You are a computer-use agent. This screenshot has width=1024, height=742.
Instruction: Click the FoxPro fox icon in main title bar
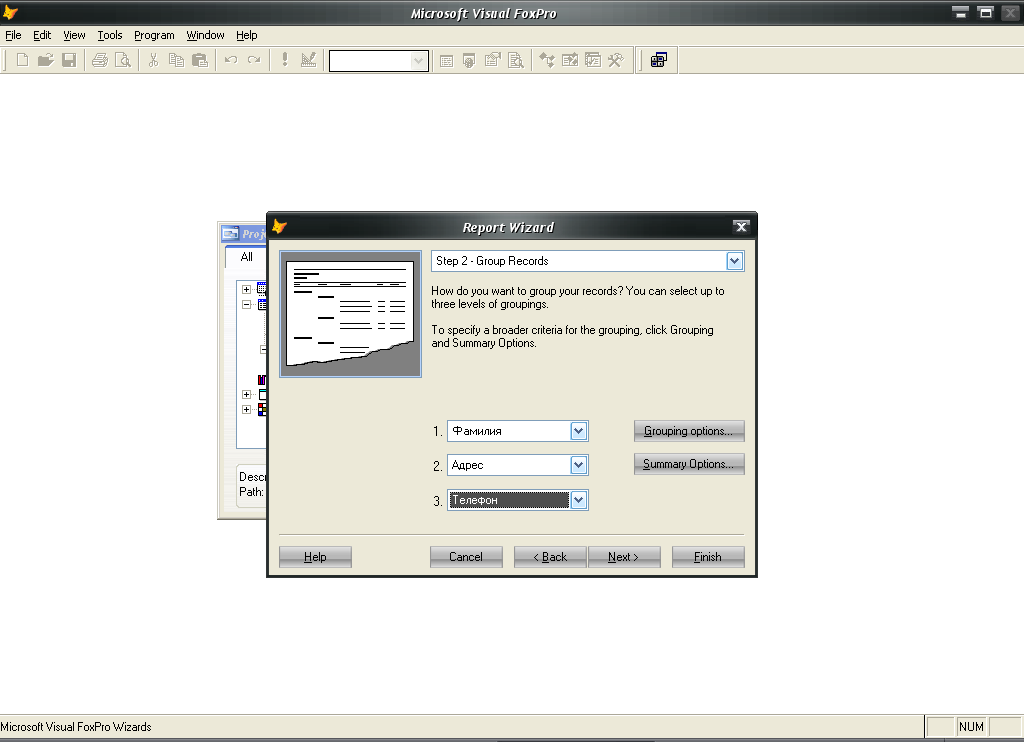click(x=10, y=12)
